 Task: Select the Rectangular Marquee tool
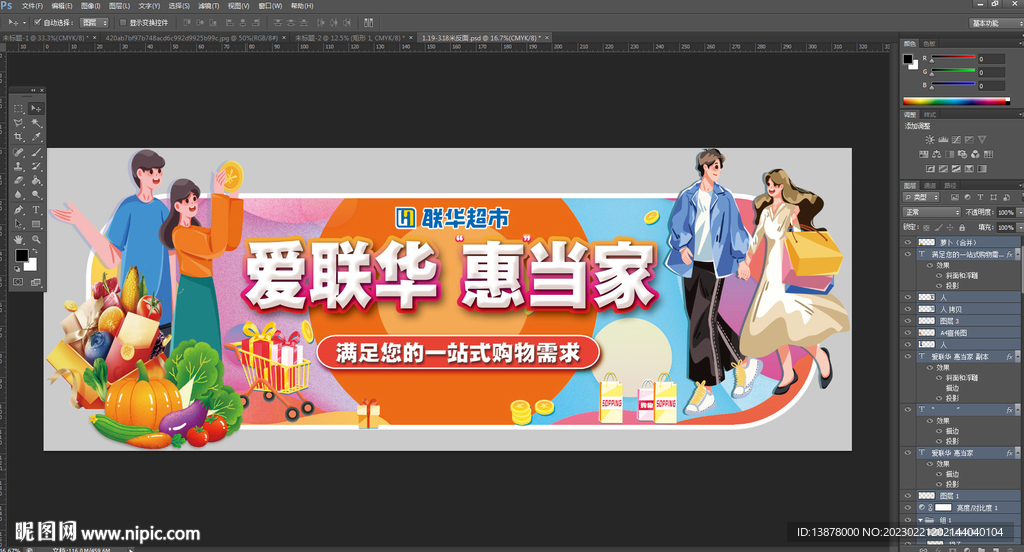click(18, 108)
